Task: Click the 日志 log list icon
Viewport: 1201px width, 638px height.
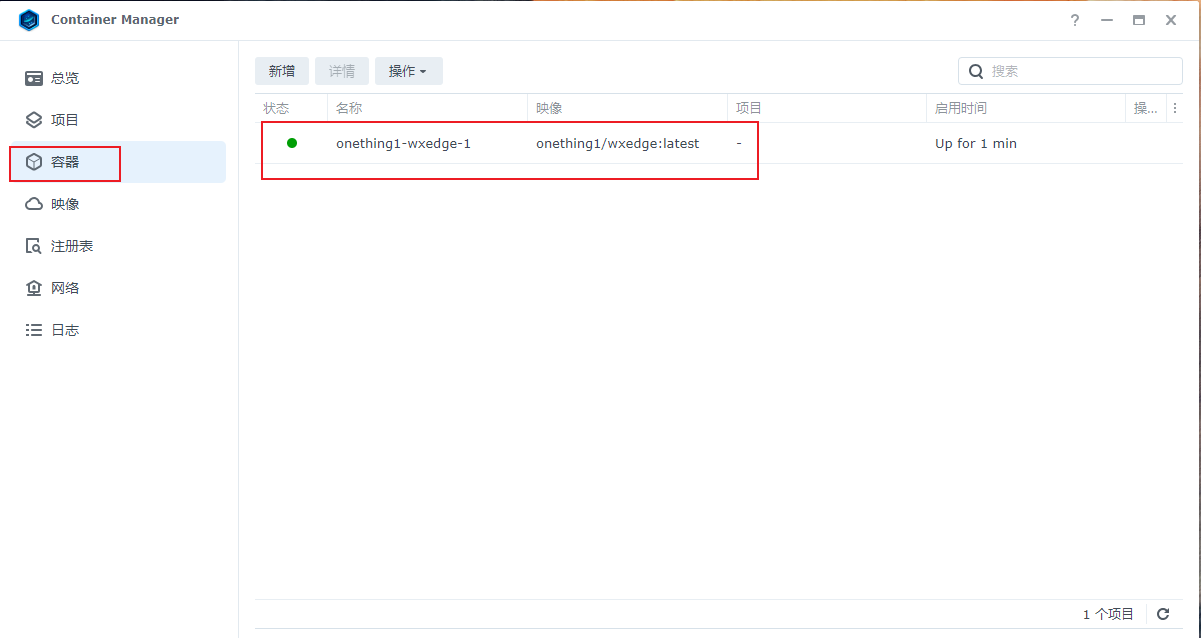Action: point(34,330)
